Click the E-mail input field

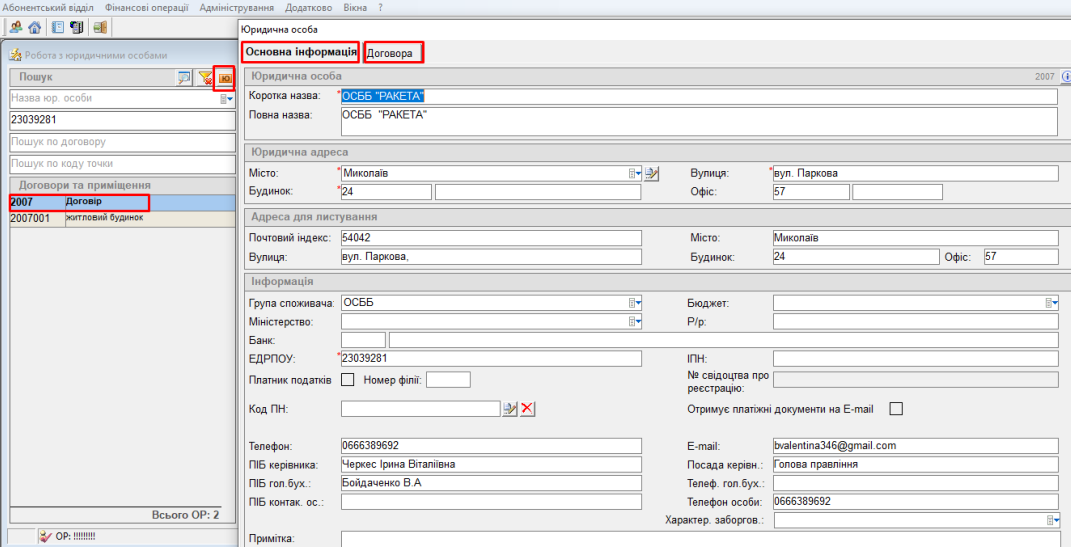(914, 446)
